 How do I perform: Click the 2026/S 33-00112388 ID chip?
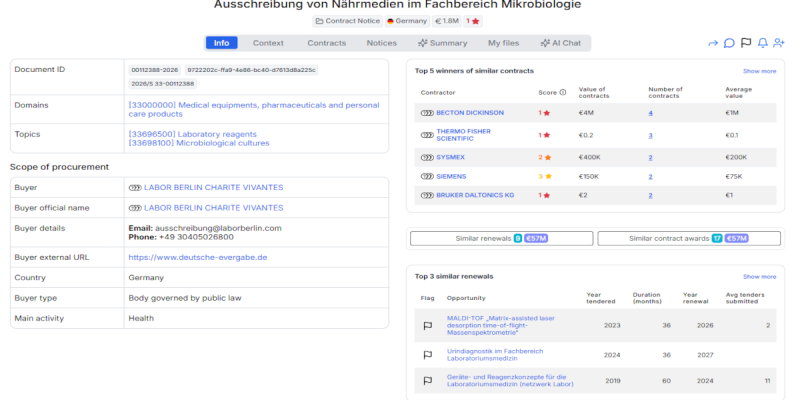point(163,84)
